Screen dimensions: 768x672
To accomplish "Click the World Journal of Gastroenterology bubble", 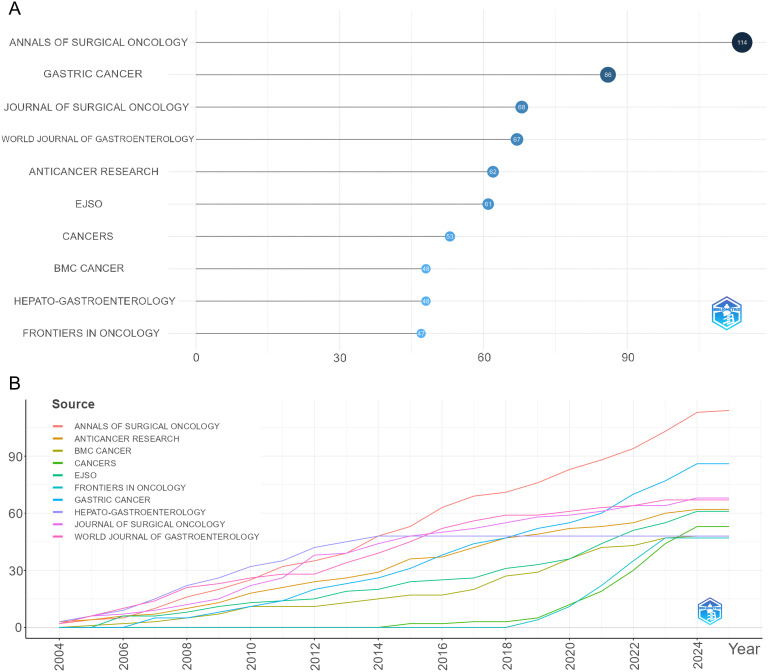I will coord(516,140).
